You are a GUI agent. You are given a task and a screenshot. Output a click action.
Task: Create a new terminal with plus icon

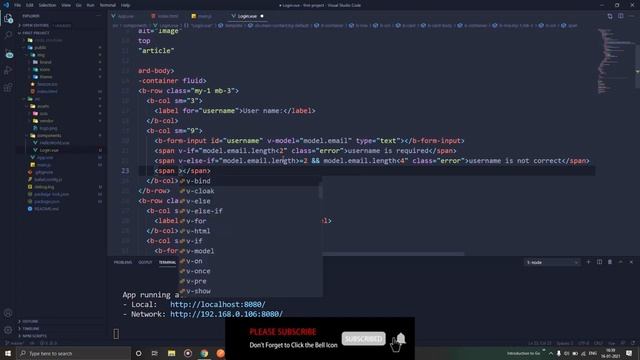click(x=588, y=262)
